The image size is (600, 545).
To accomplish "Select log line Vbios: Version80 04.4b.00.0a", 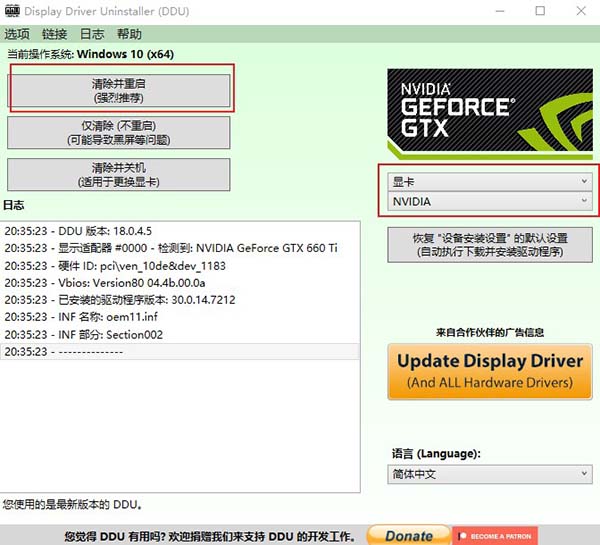I will coord(180,283).
